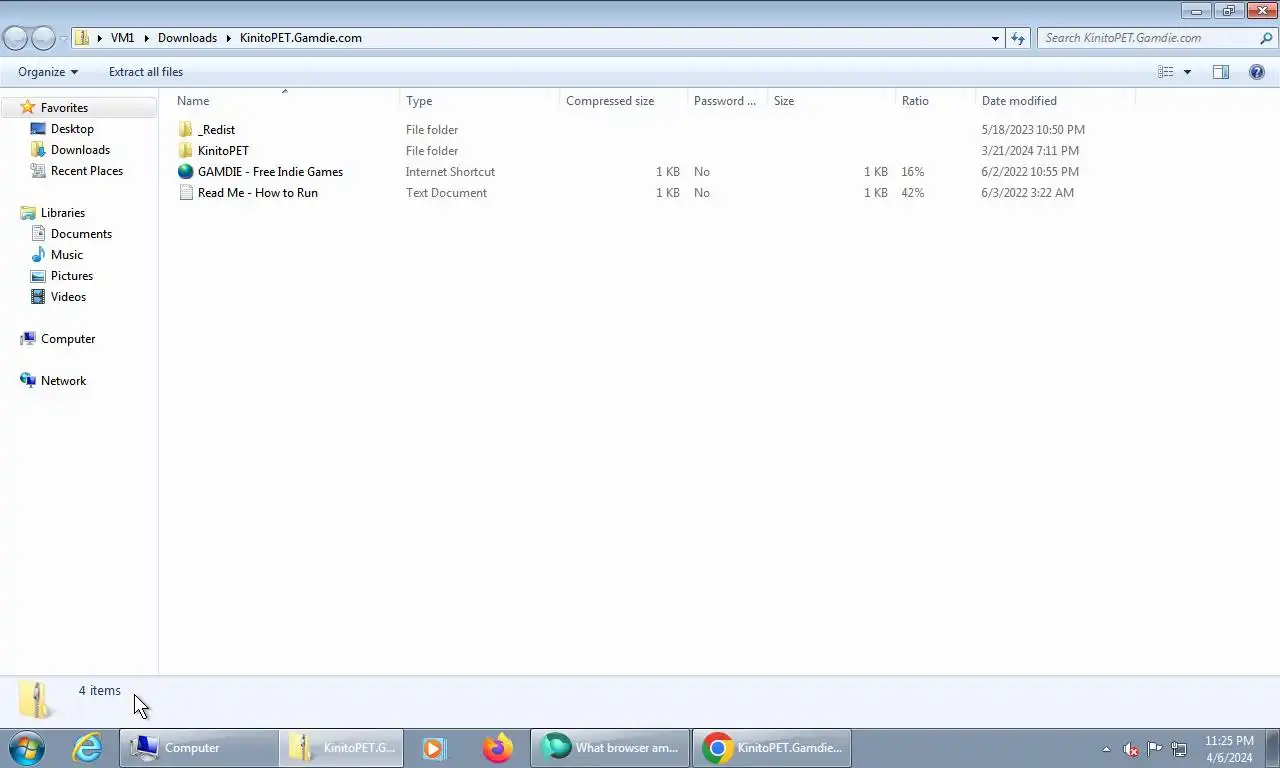Go forward with the Forward arrow button
This screenshot has width=1280, height=768.
pyautogui.click(x=44, y=38)
